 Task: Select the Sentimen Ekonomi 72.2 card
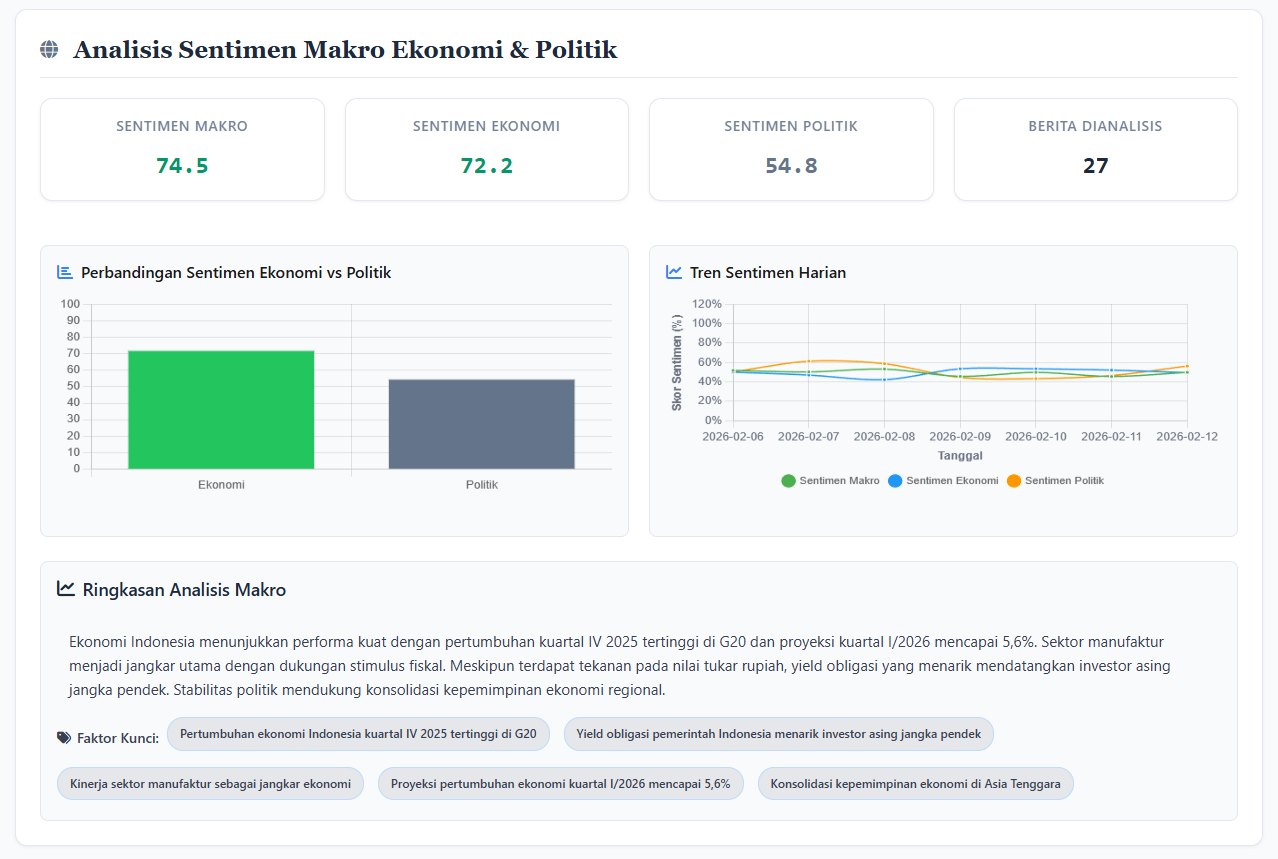[486, 149]
